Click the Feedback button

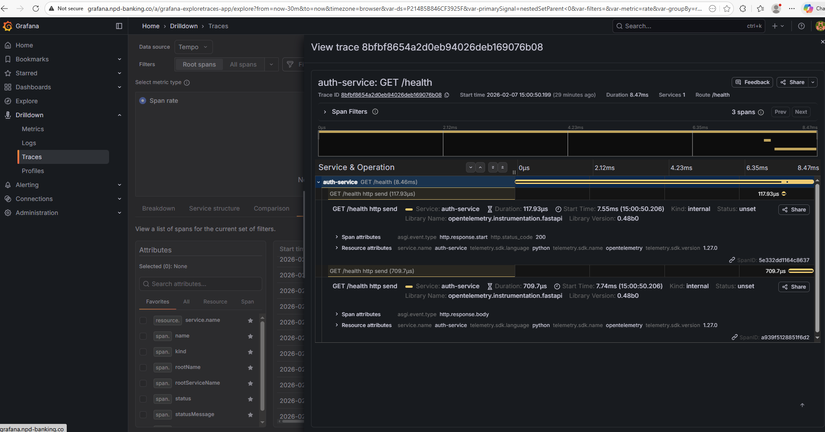(x=753, y=82)
